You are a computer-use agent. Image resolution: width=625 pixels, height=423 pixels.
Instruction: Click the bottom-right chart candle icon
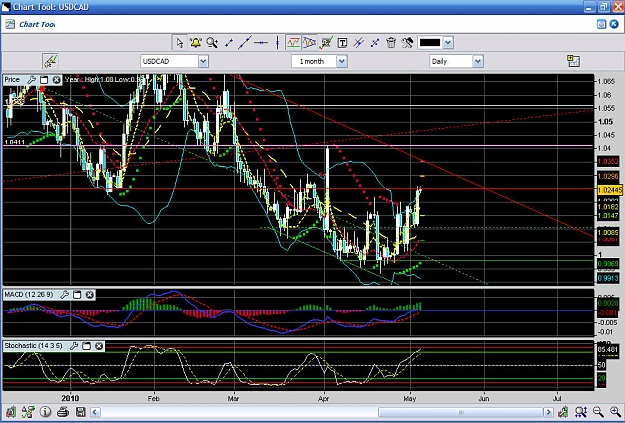tap(563, 412)
